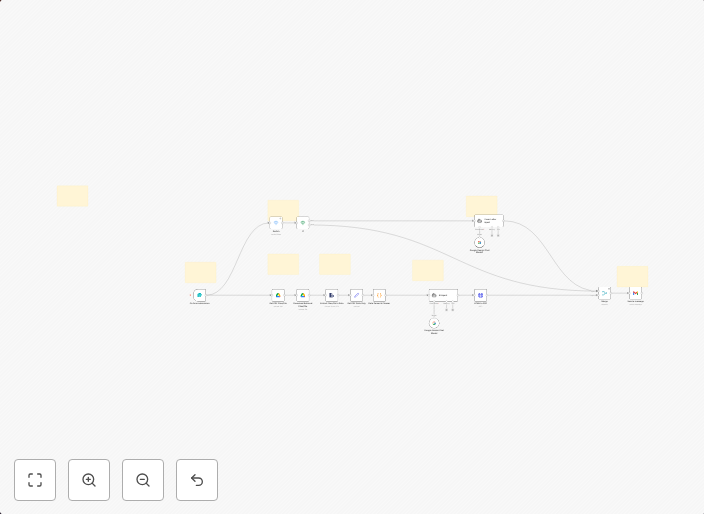The height and width of the screenshot is (514, 704).
Task: Click the green diamond node in upper branch
Action: coord(302,222)
